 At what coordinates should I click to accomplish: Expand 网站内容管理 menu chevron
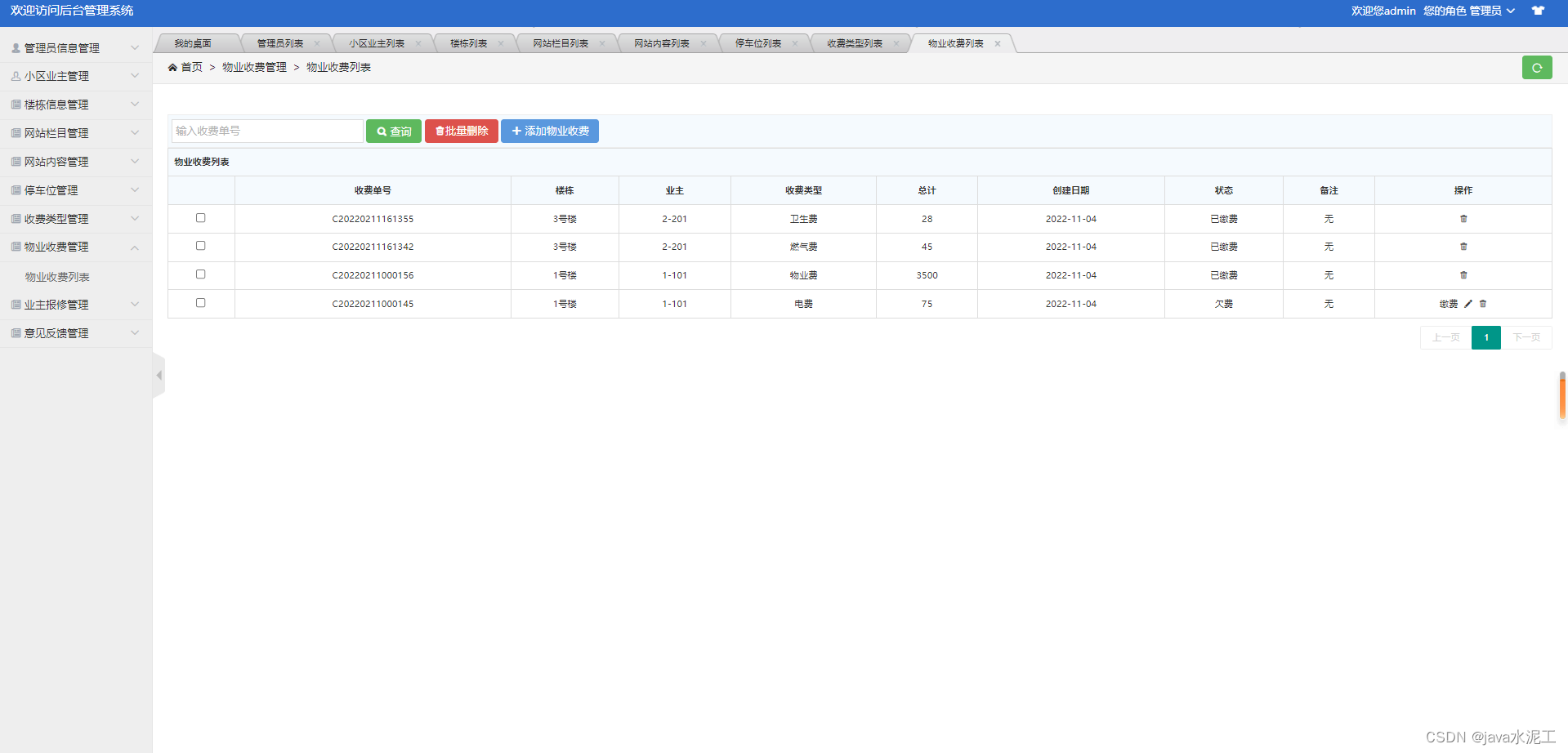pyautogui.click(x=135, y=162)
